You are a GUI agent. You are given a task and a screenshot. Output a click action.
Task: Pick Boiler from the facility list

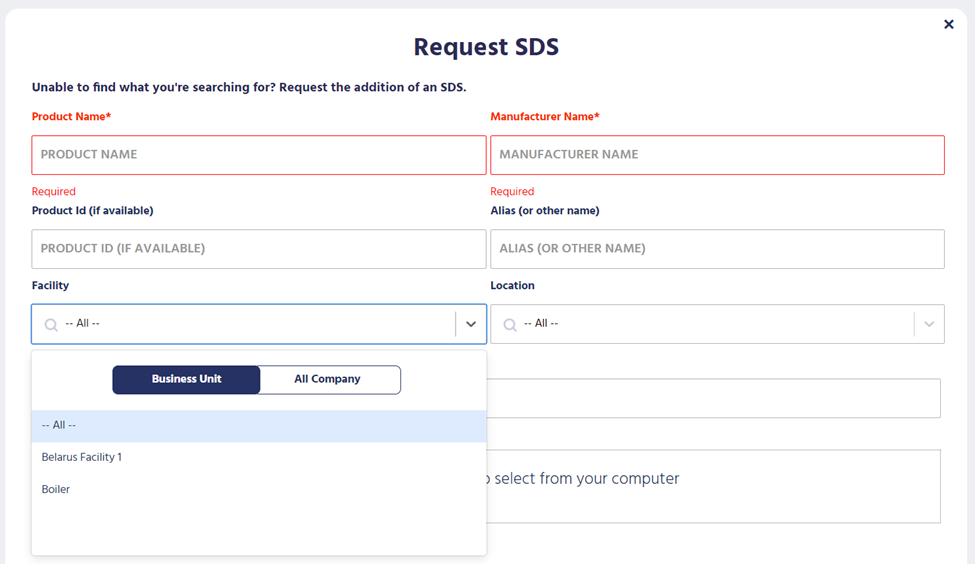tap(56, 489)
